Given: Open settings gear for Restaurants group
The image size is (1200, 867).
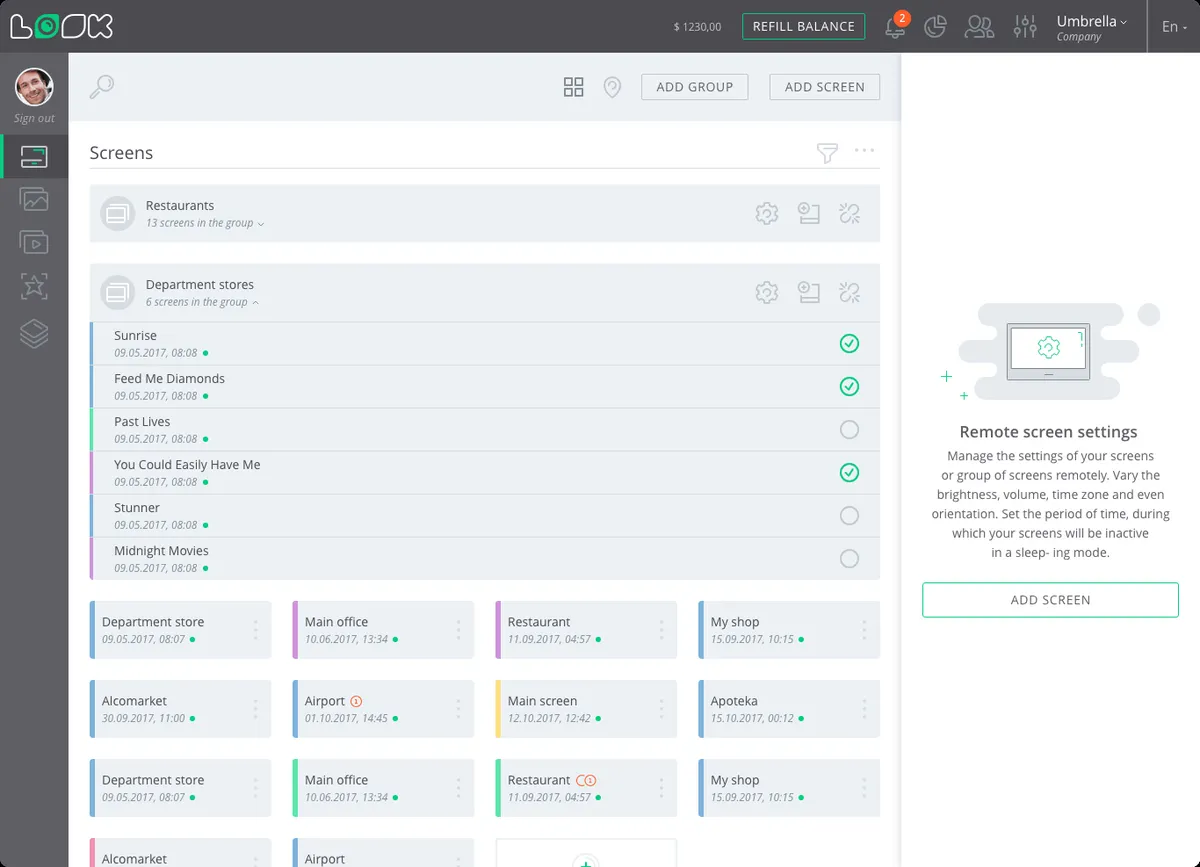Looking at the screenshot, I should (767, 213).
